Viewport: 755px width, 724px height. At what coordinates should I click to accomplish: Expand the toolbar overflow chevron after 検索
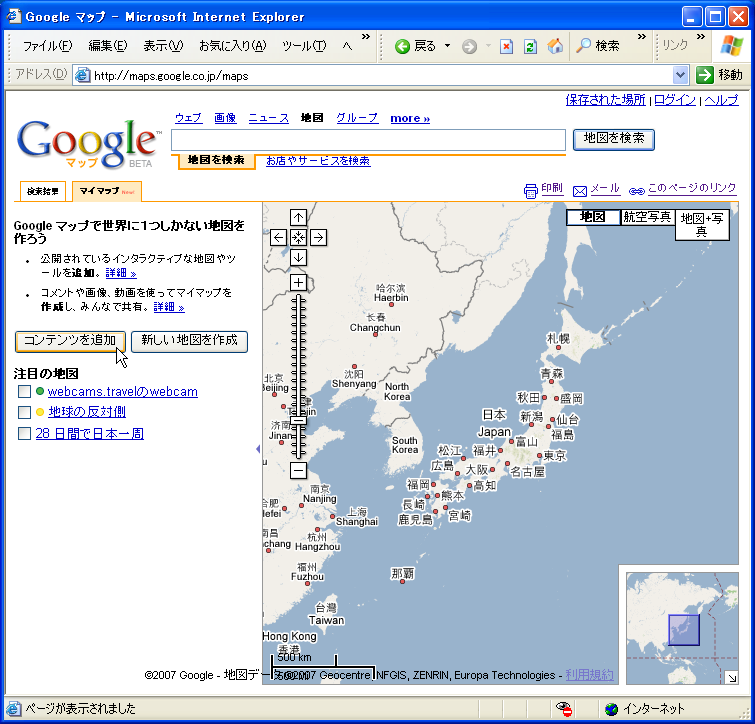pos(641,37)
